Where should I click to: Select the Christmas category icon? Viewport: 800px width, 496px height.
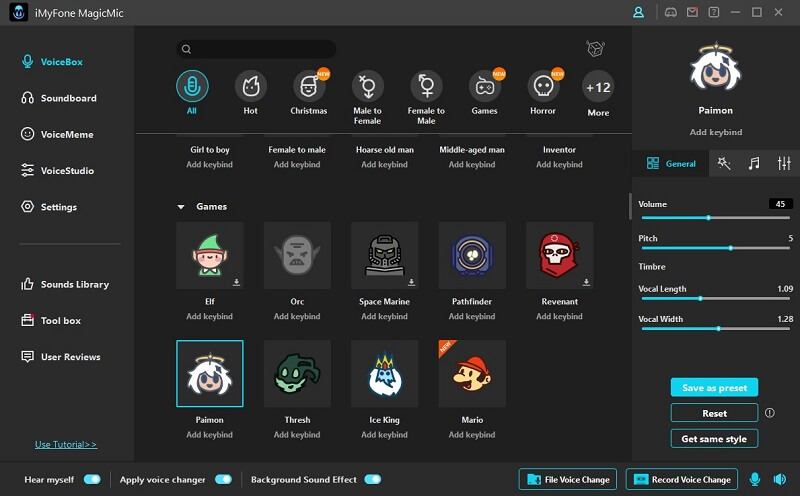pos(309,86)
